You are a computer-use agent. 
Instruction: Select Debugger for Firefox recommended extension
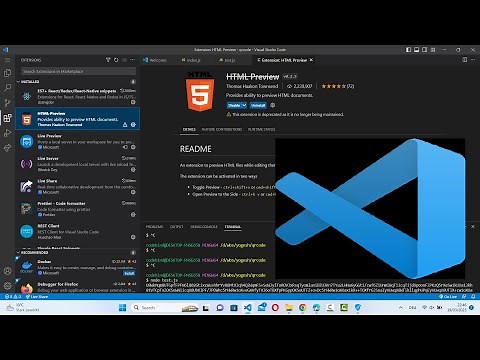point(77,287)
